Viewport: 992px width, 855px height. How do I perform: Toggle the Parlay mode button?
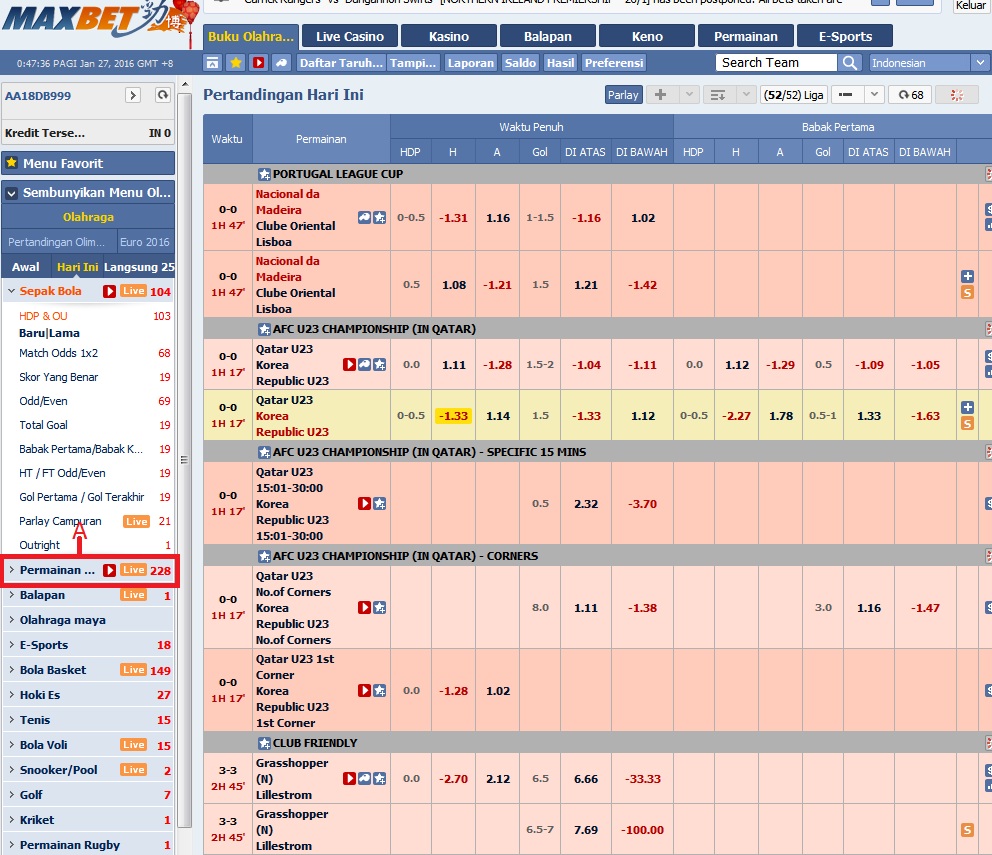(x=623, y=95)
